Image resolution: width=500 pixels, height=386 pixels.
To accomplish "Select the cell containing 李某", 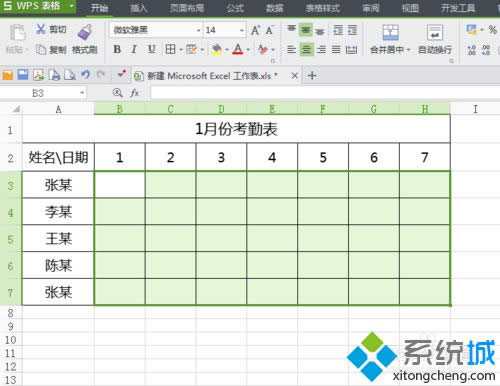I will point(58,212).
